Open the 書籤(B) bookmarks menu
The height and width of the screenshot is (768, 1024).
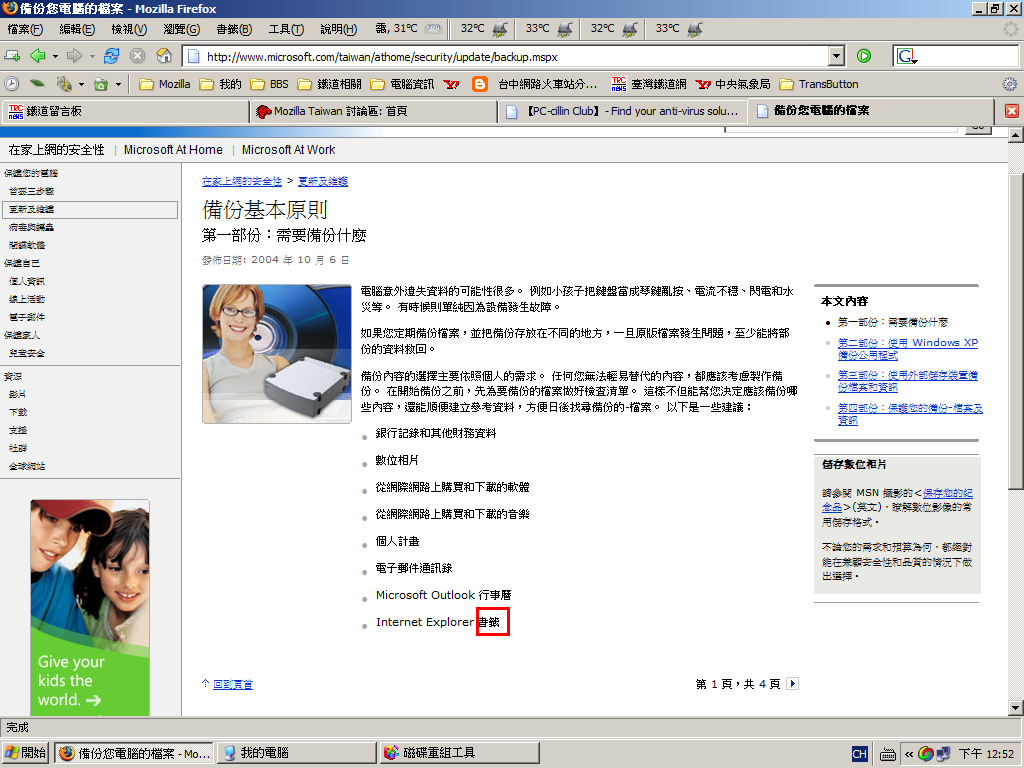(x=234, y=29)
